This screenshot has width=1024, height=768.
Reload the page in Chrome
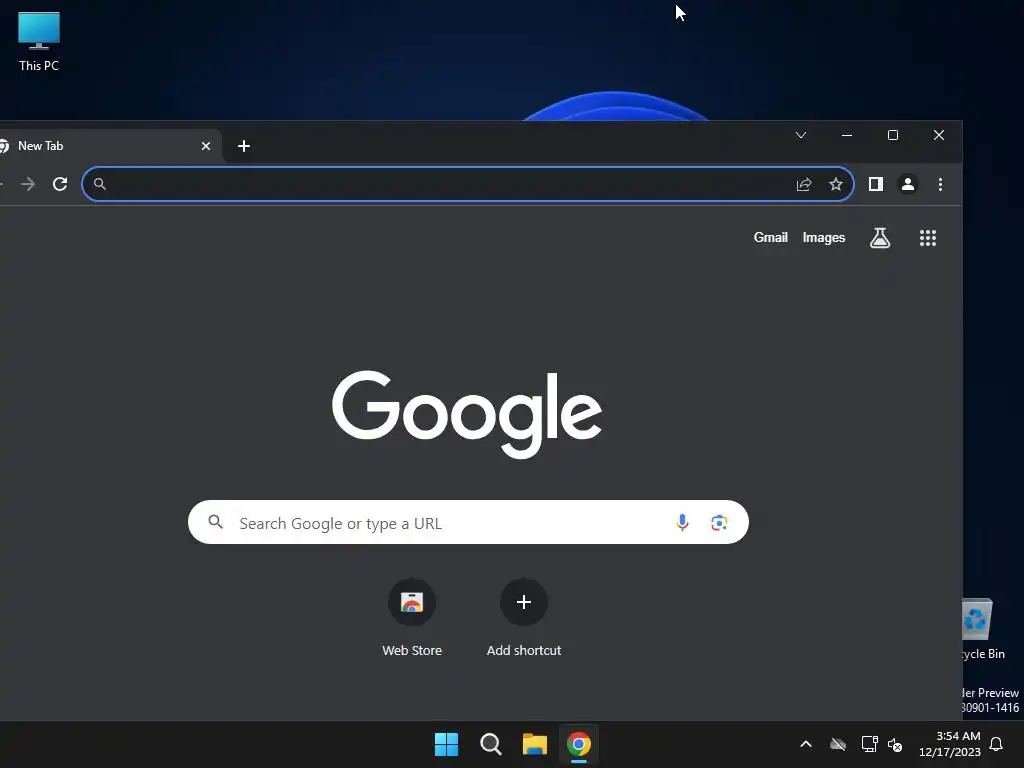point(60,184)
